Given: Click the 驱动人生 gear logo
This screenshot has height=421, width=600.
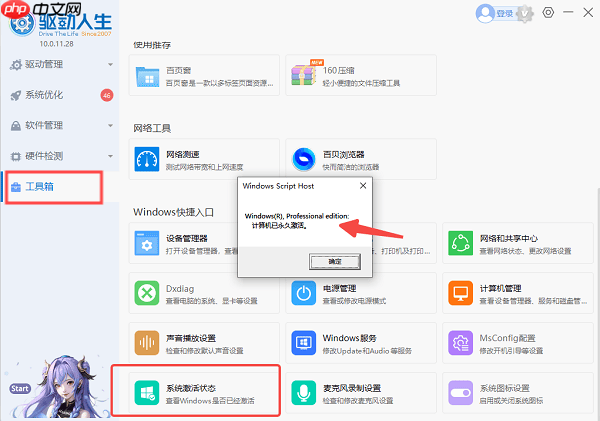Looking at the screenshot, I should pos(22,24).
